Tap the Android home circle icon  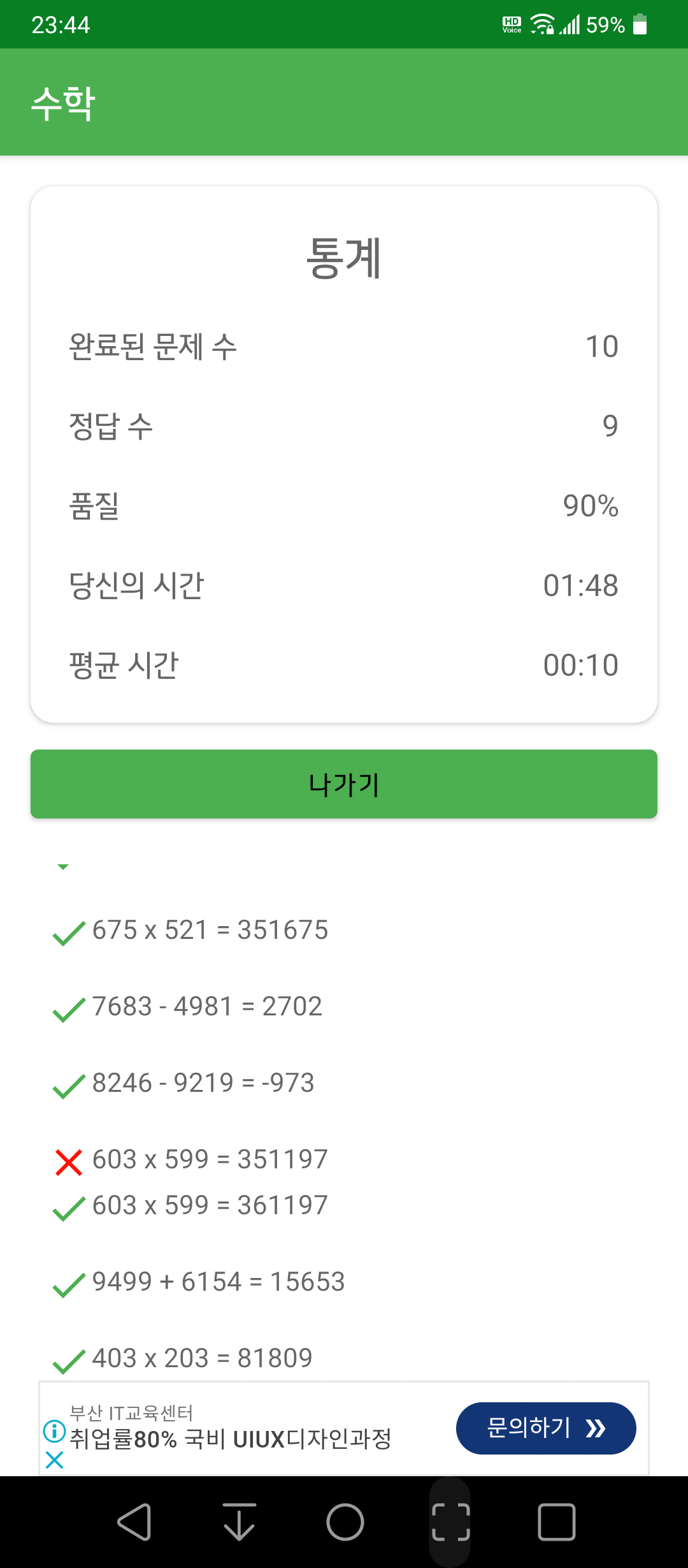pos(345,1522)
